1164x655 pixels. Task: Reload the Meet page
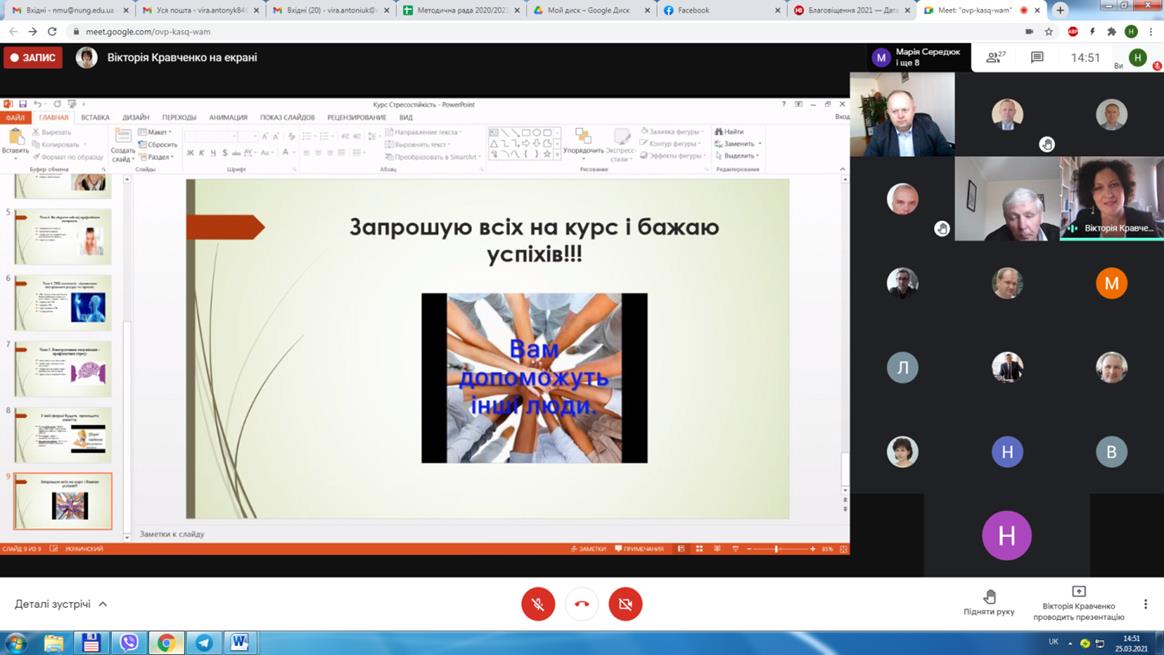click(x=52, y=32)
